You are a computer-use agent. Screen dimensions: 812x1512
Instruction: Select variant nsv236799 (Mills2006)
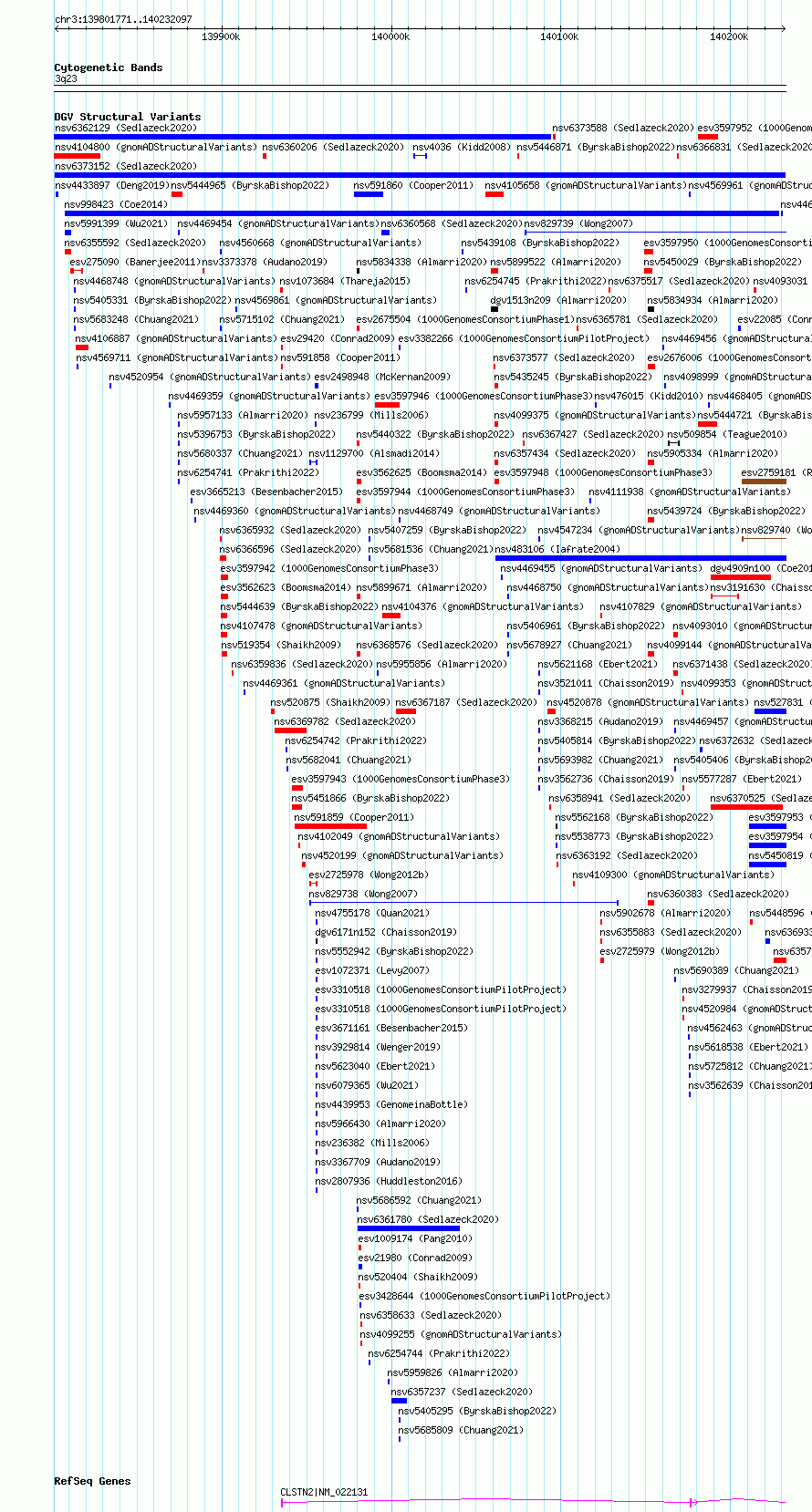[x=371, y=415]
